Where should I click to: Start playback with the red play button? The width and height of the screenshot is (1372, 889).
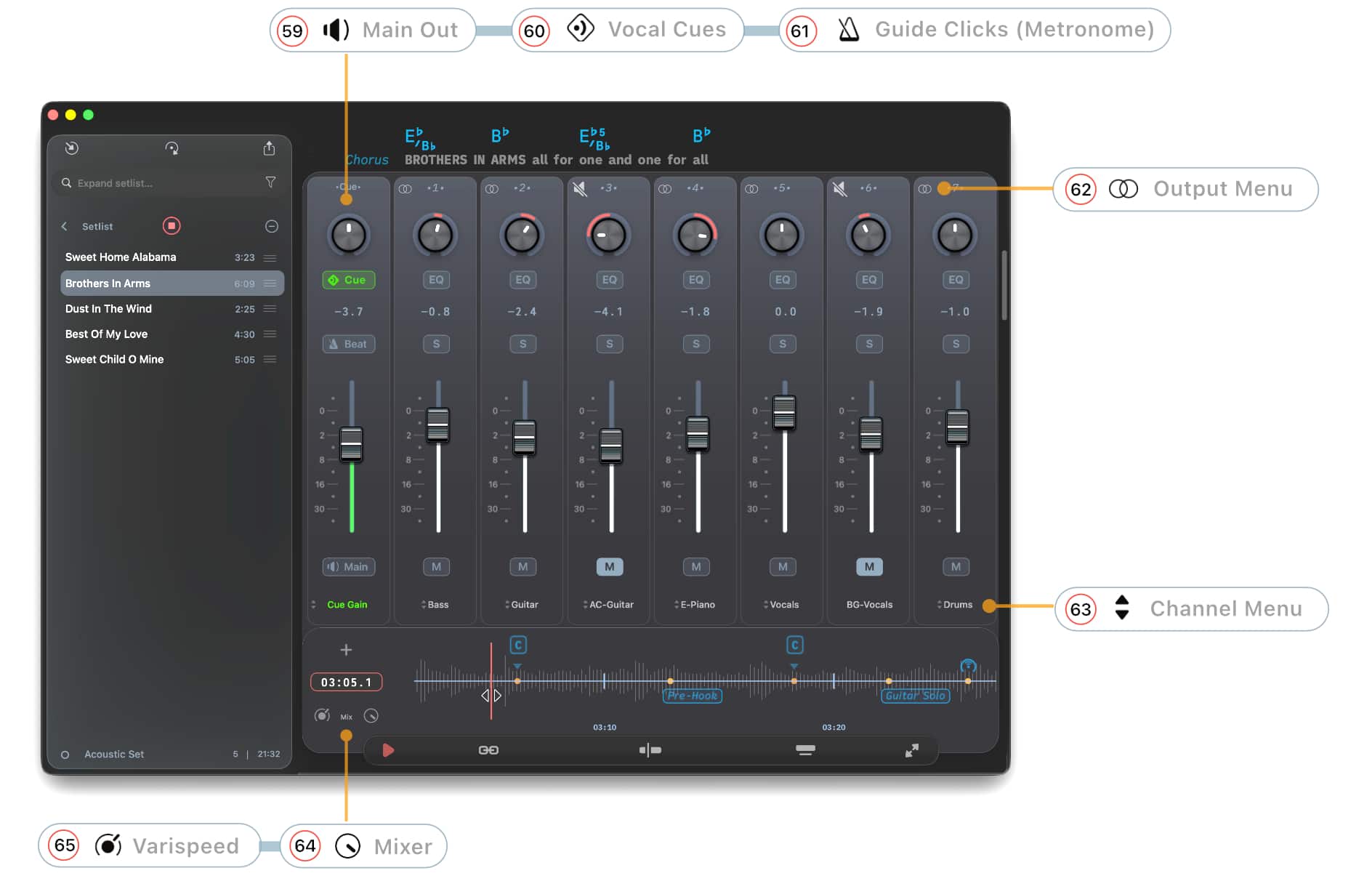click(388, 750)
